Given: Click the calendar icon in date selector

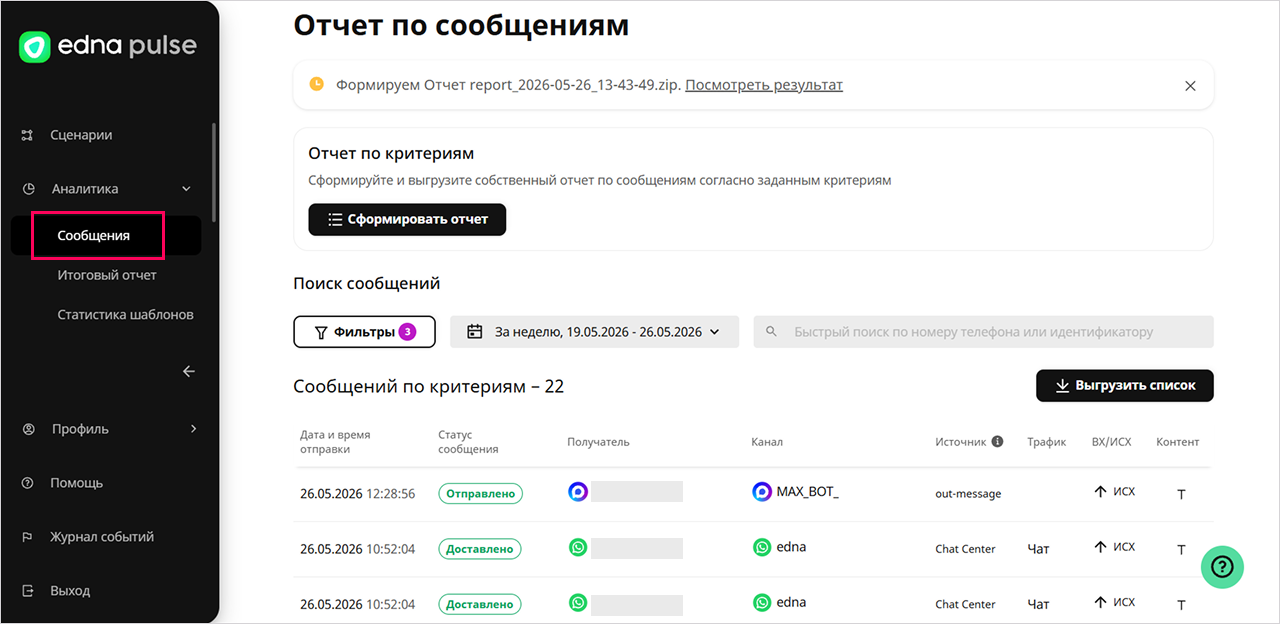Looking at the screenshot, I should [475, 332].
